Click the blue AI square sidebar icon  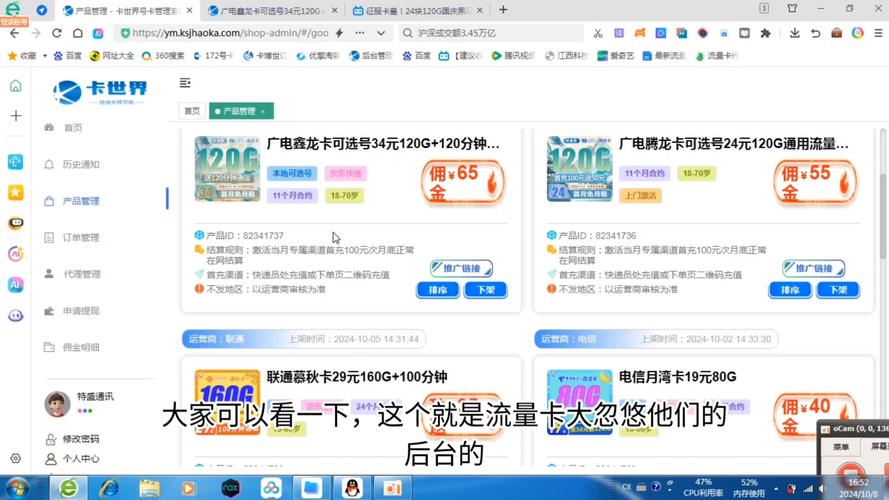(x=16, y=285)
